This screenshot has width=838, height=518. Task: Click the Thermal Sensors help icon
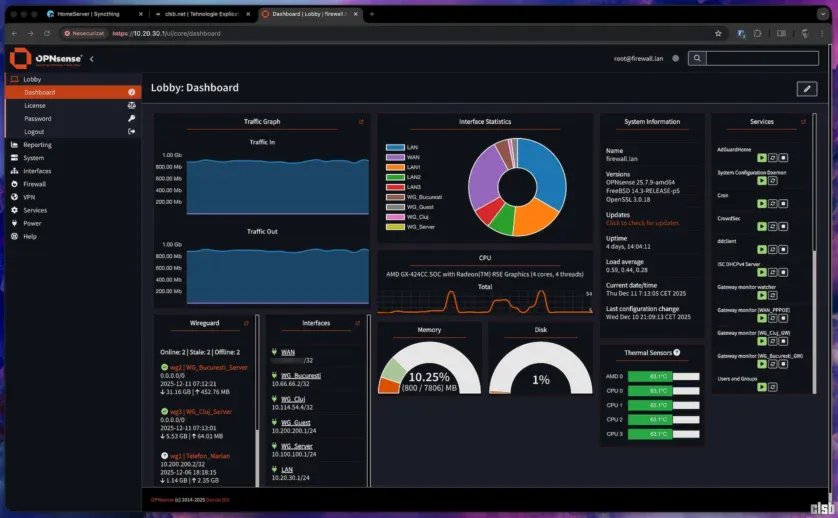point(677,352)
